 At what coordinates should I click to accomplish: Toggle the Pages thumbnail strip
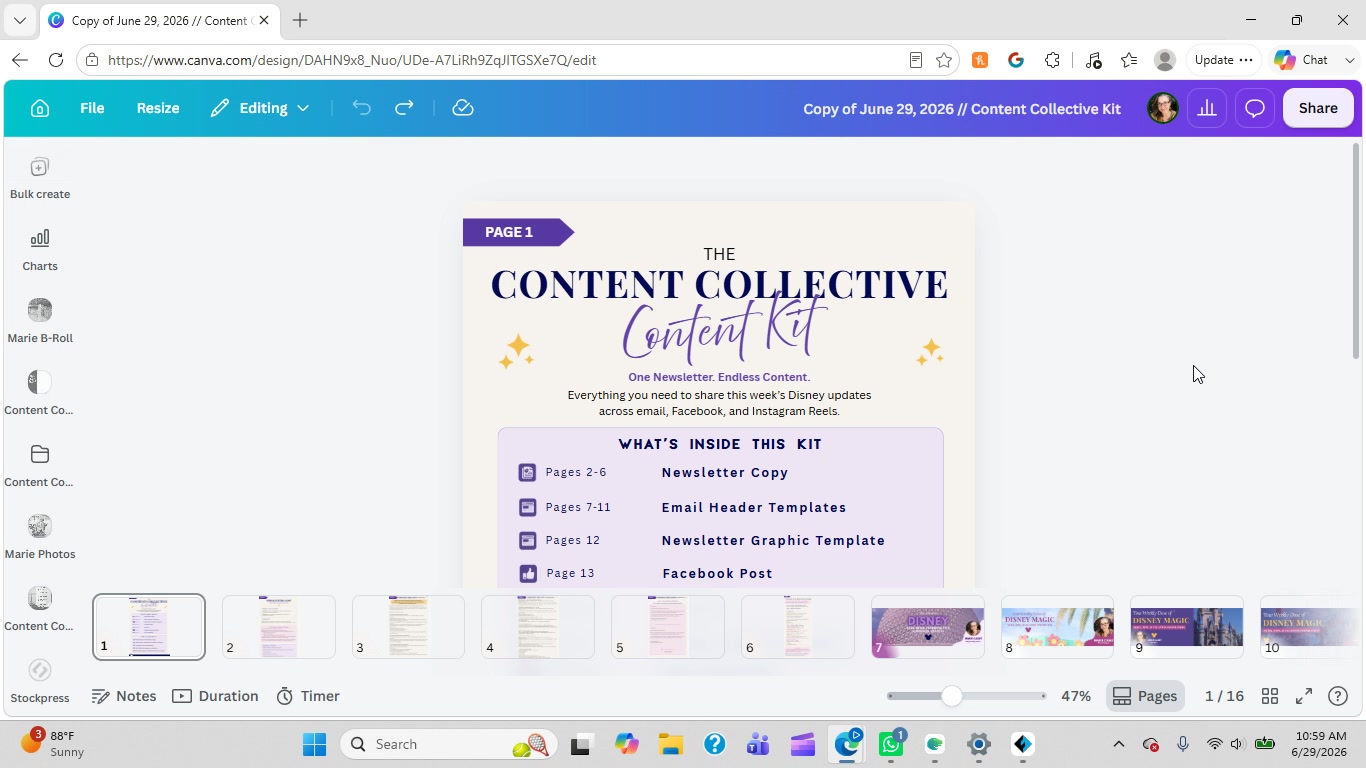point(1145,696)
